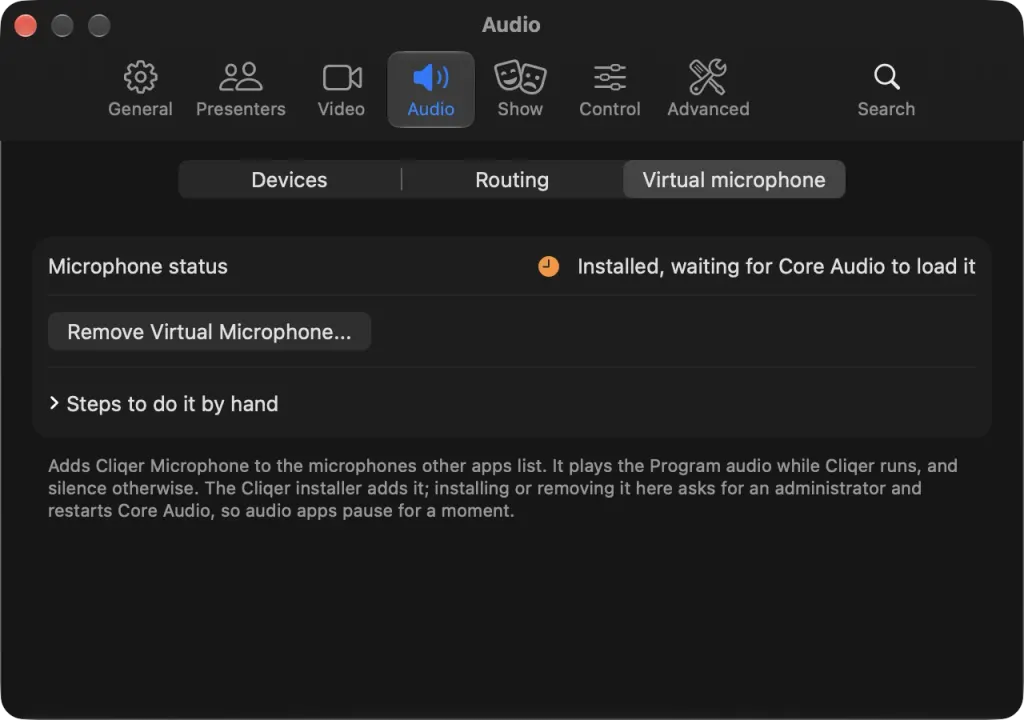
Task: Switch to the Devices tab
Action: tap(289, 180)
